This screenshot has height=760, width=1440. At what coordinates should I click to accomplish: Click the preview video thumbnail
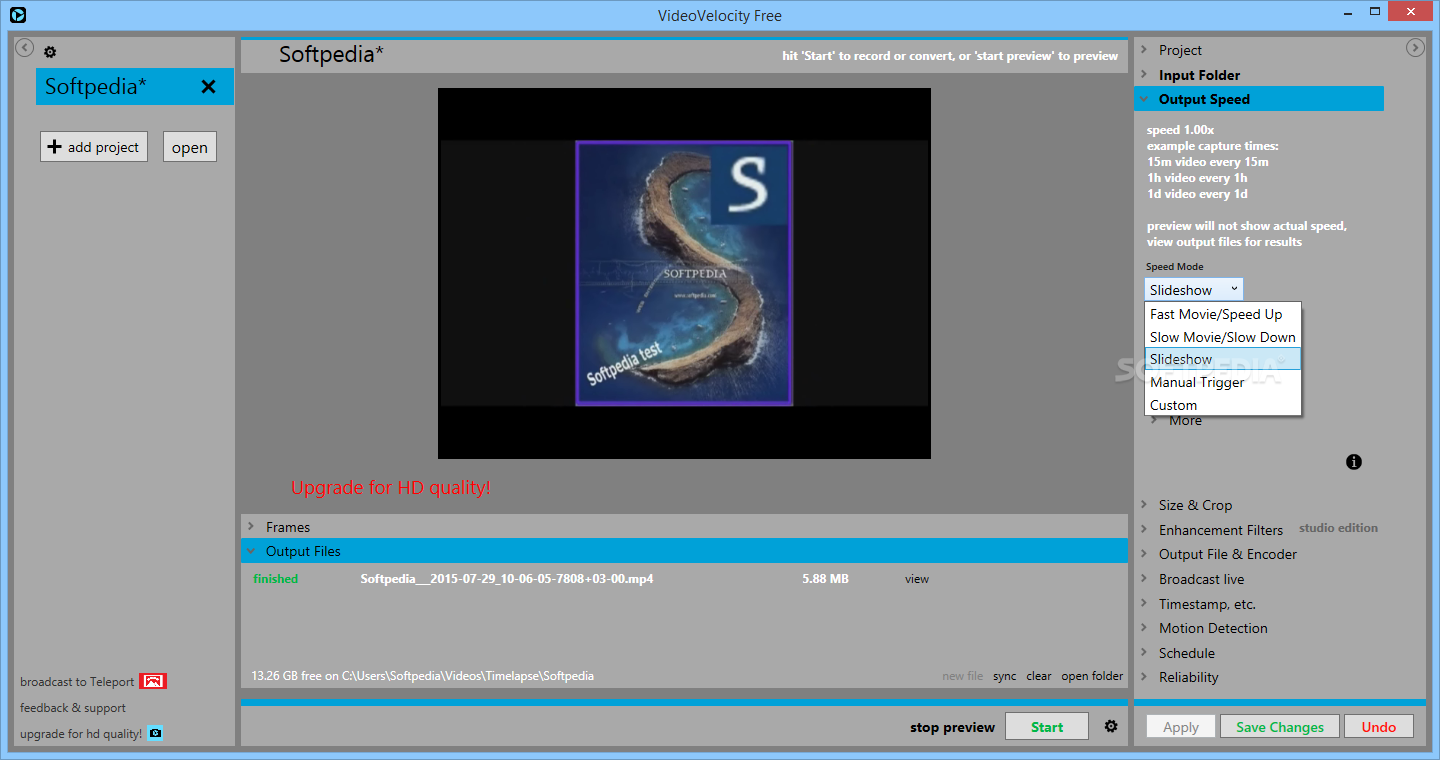click(684, 273)
